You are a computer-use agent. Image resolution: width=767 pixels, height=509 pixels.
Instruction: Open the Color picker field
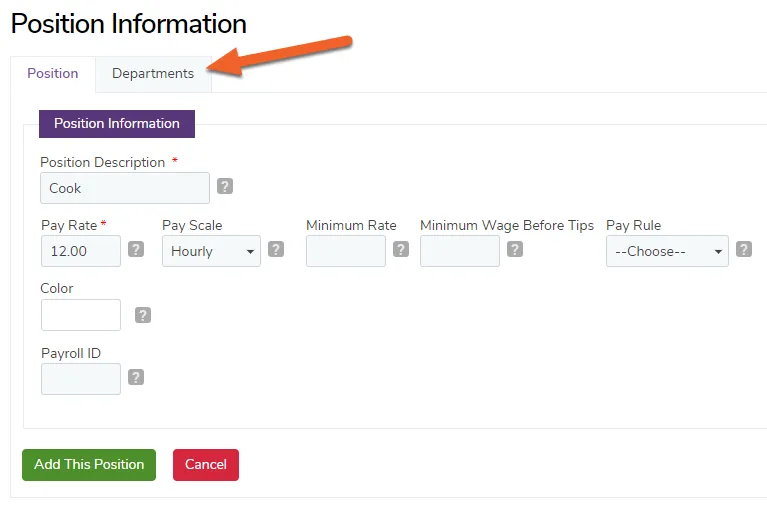81,315
